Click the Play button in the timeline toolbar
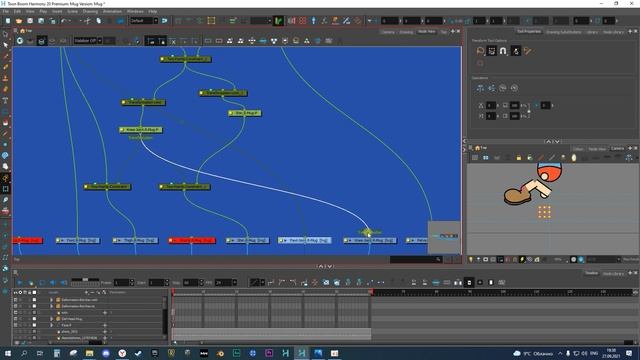The height and width of the screenshot is (360, 640). pos(20,282)
